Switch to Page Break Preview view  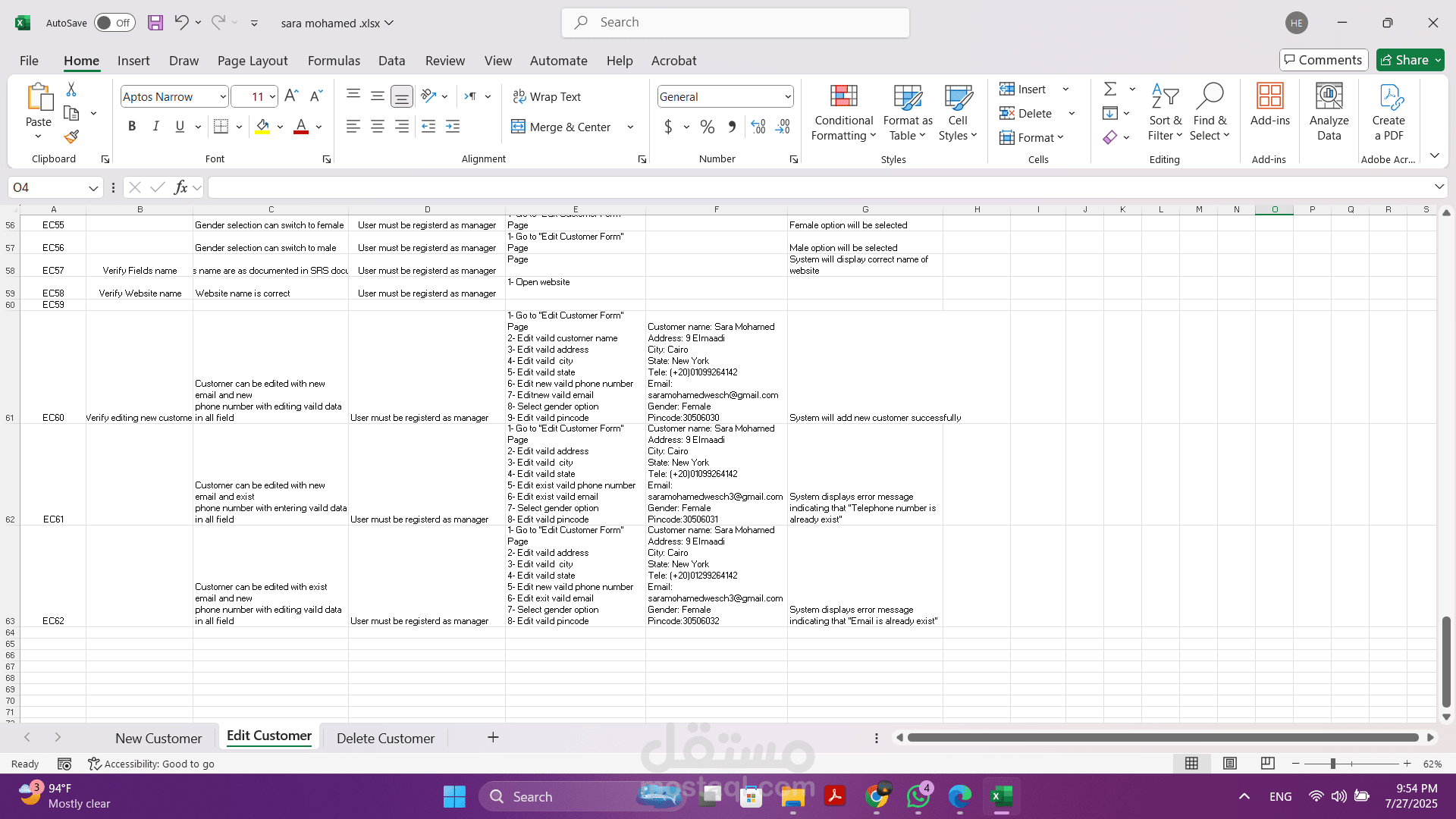click(x=1267, y=764)
